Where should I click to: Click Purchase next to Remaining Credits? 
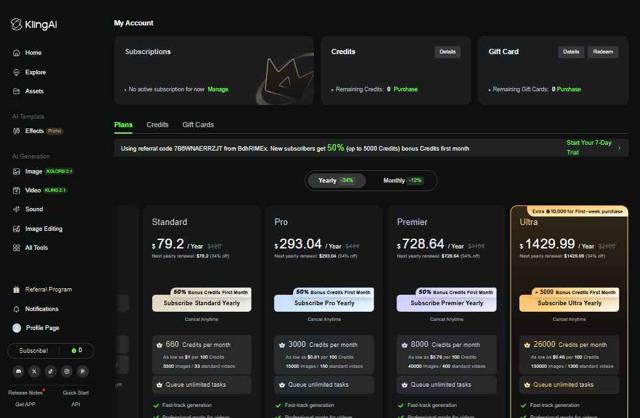(405, 89)
